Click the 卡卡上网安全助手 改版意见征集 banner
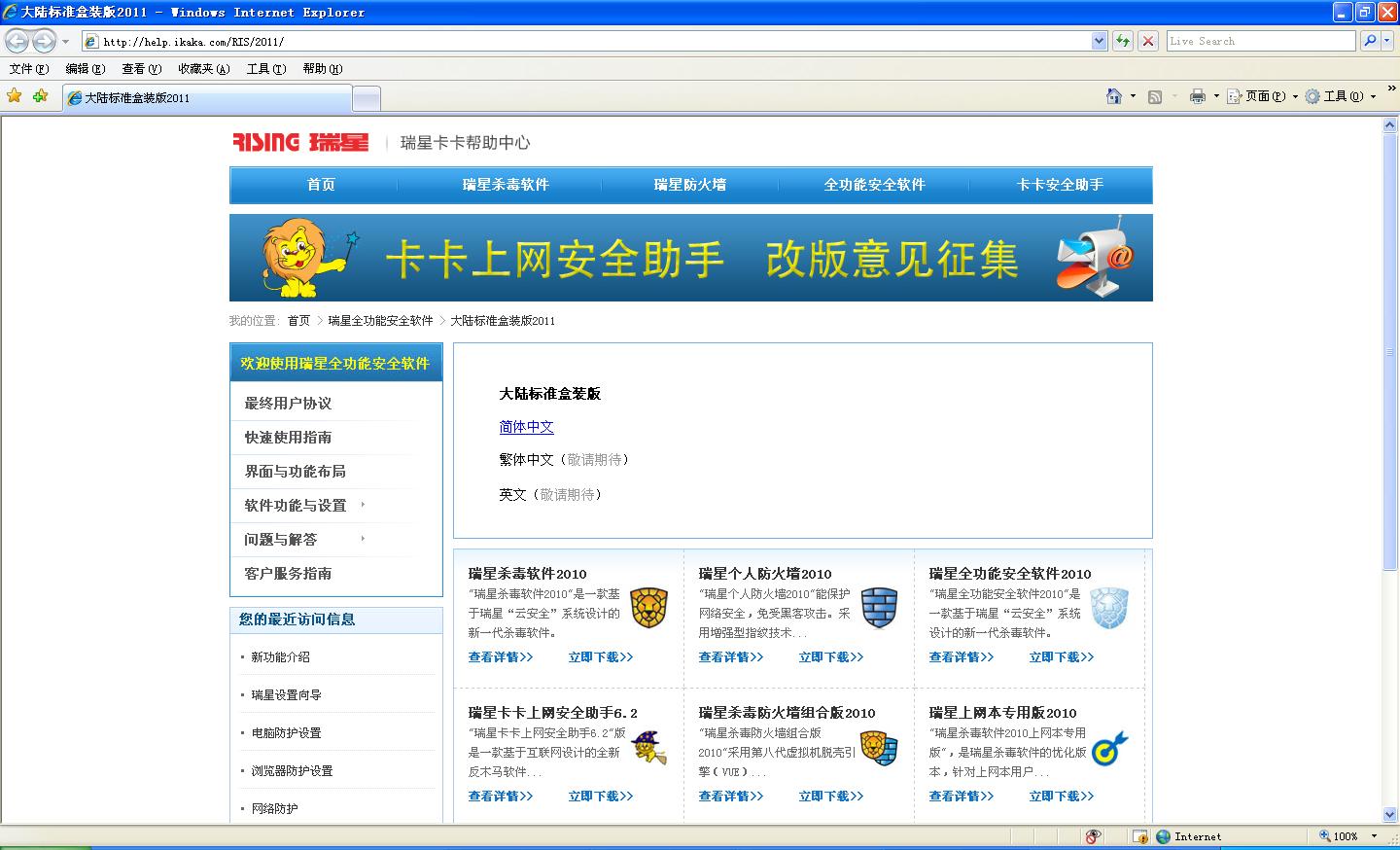 tap(691, 258)
